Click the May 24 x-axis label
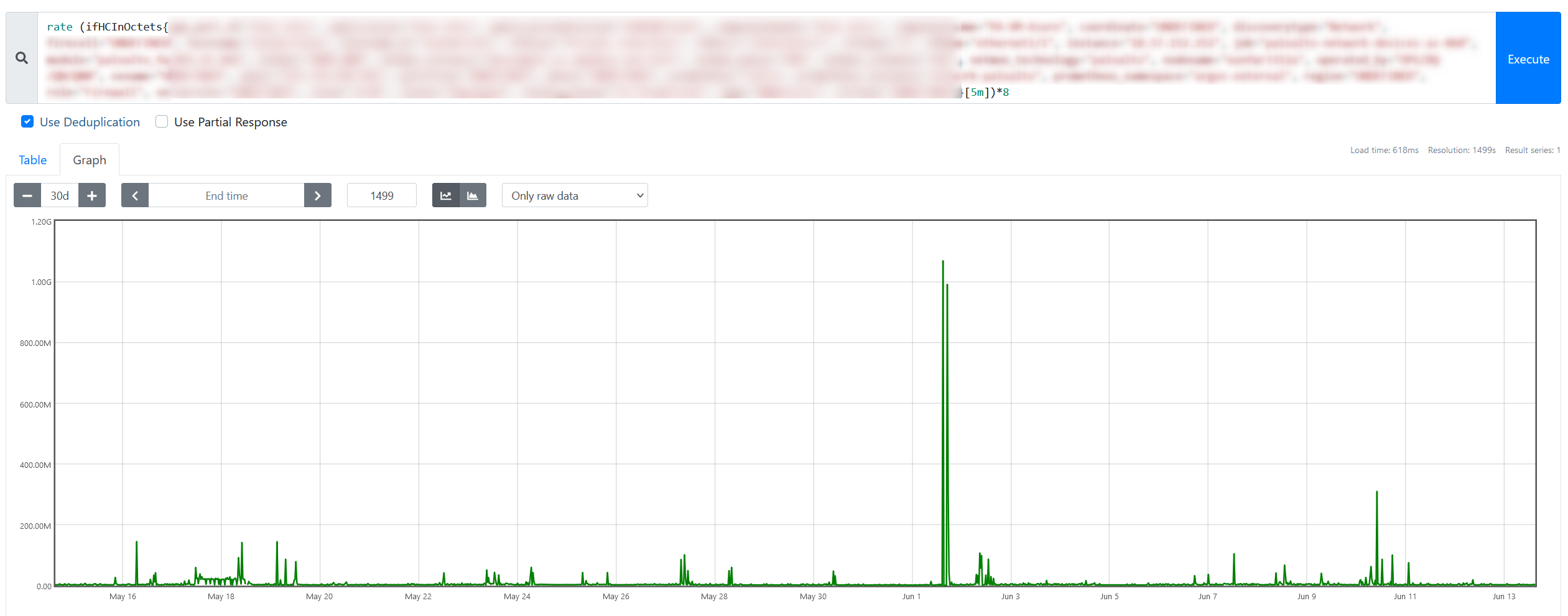The width and height of the screenshot is (1568, 616). point(517,596)
